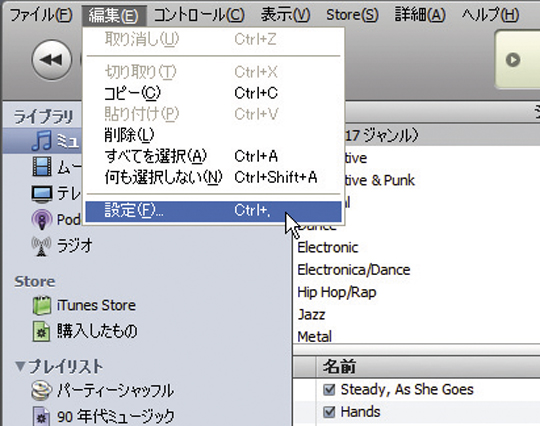The image size is (540, 426).
Task: Click the rewind previous track button
Action: pyautogui.click(x=52, y=60)
